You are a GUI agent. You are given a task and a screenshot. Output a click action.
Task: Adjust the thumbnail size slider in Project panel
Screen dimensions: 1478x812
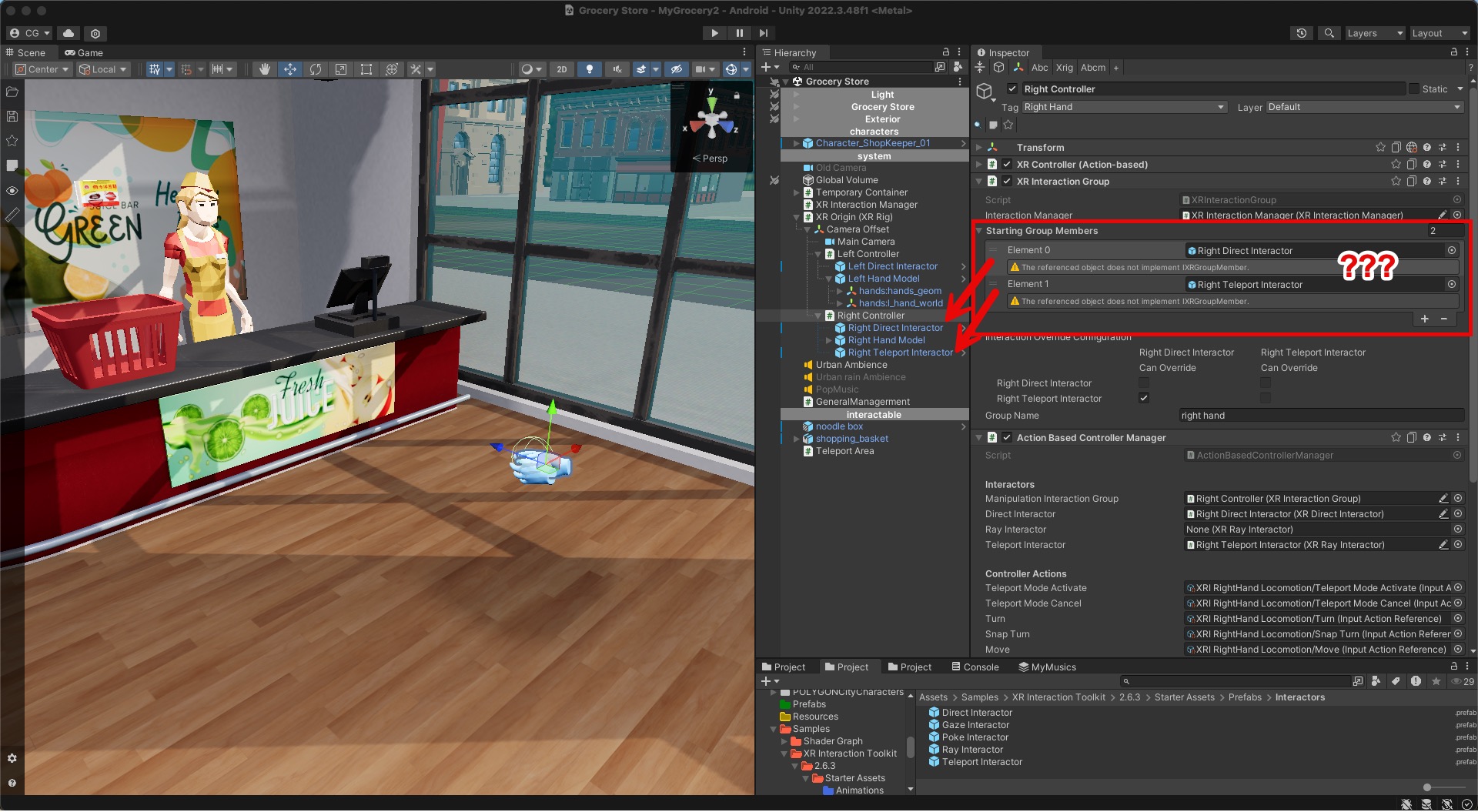click(x=1428, y=787)
